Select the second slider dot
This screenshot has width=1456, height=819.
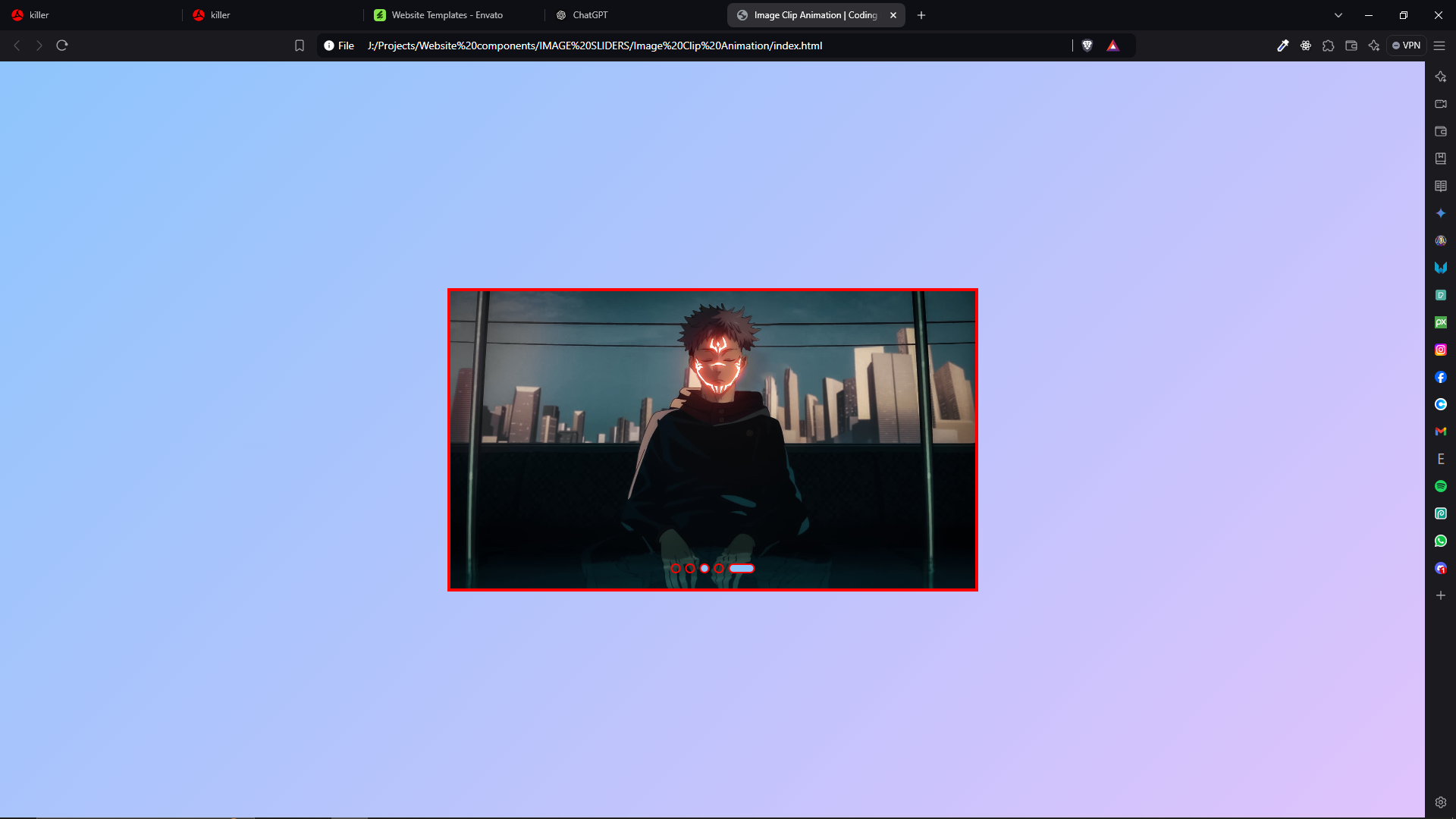click(x=690, y=568)
